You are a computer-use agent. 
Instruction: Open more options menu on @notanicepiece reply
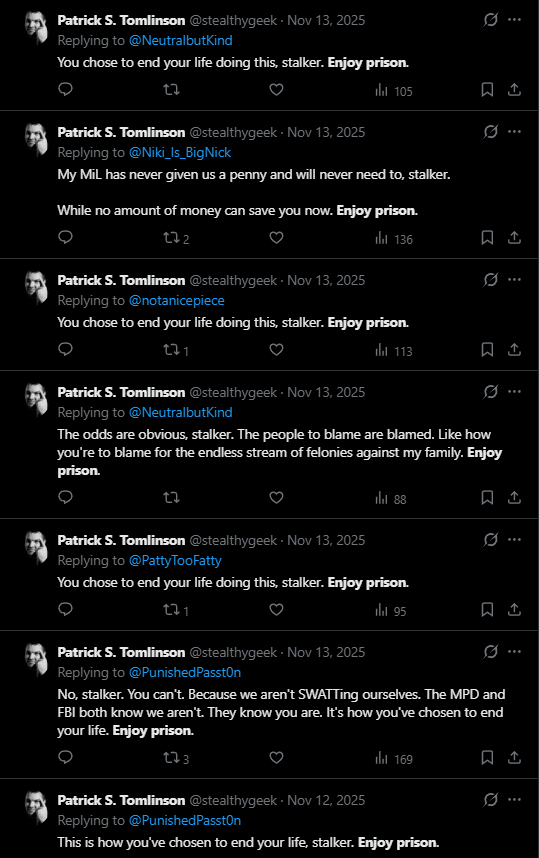(x=514, y=280)
